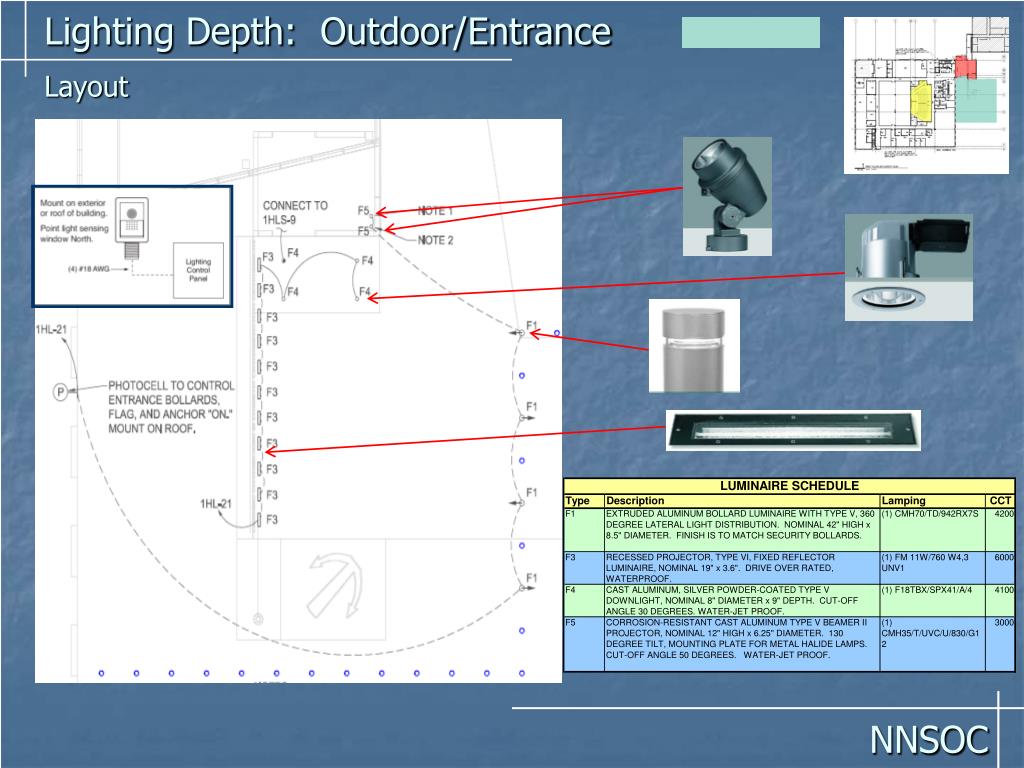Click the bollard luminaire photo
Screen dimensions: 1024x768
pyautogui.click(x=694, y=345)
